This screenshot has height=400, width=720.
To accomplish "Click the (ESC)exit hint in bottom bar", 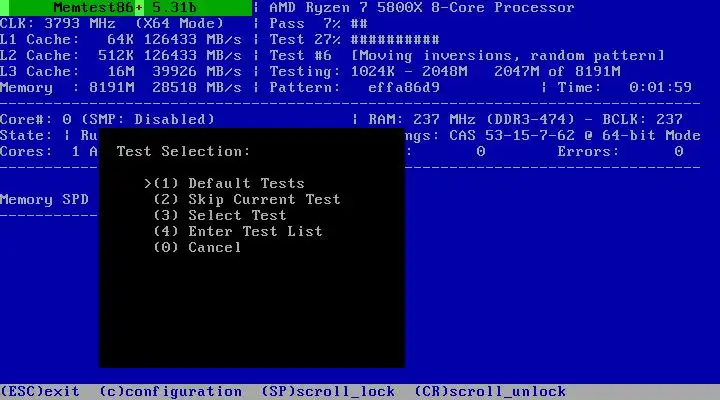I will pos(40,392).
